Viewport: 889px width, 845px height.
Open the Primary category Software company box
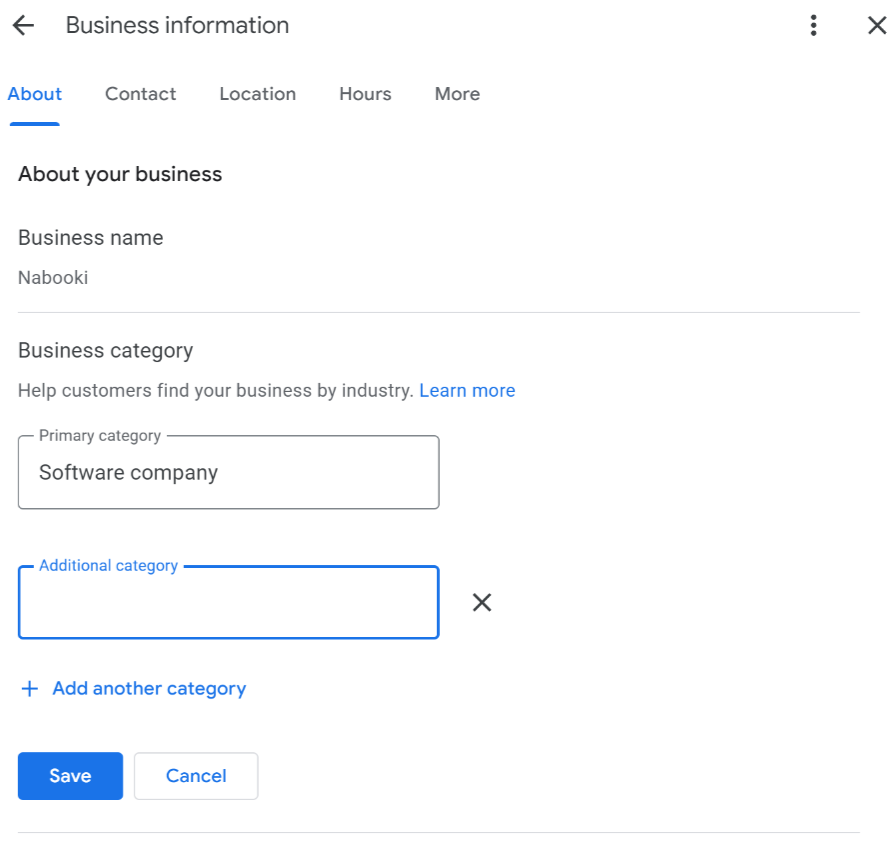tap(228, 472)
